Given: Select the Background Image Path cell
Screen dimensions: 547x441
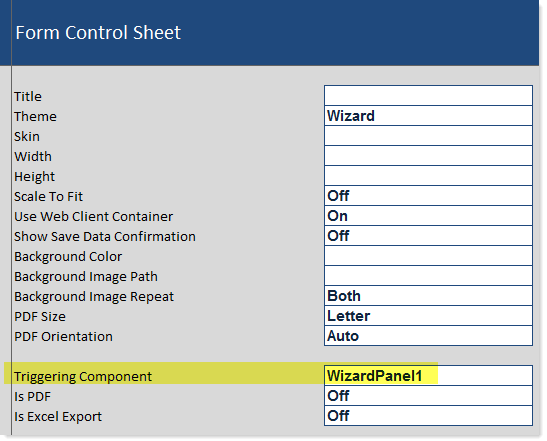Looking at the screenshot, I should pos(428,276).
